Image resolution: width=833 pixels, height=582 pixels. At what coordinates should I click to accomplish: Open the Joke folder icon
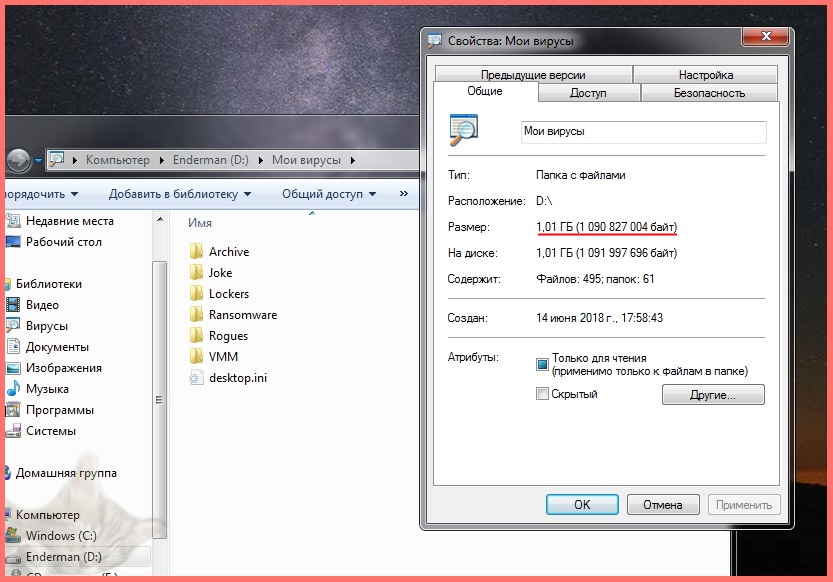[196, 272]
